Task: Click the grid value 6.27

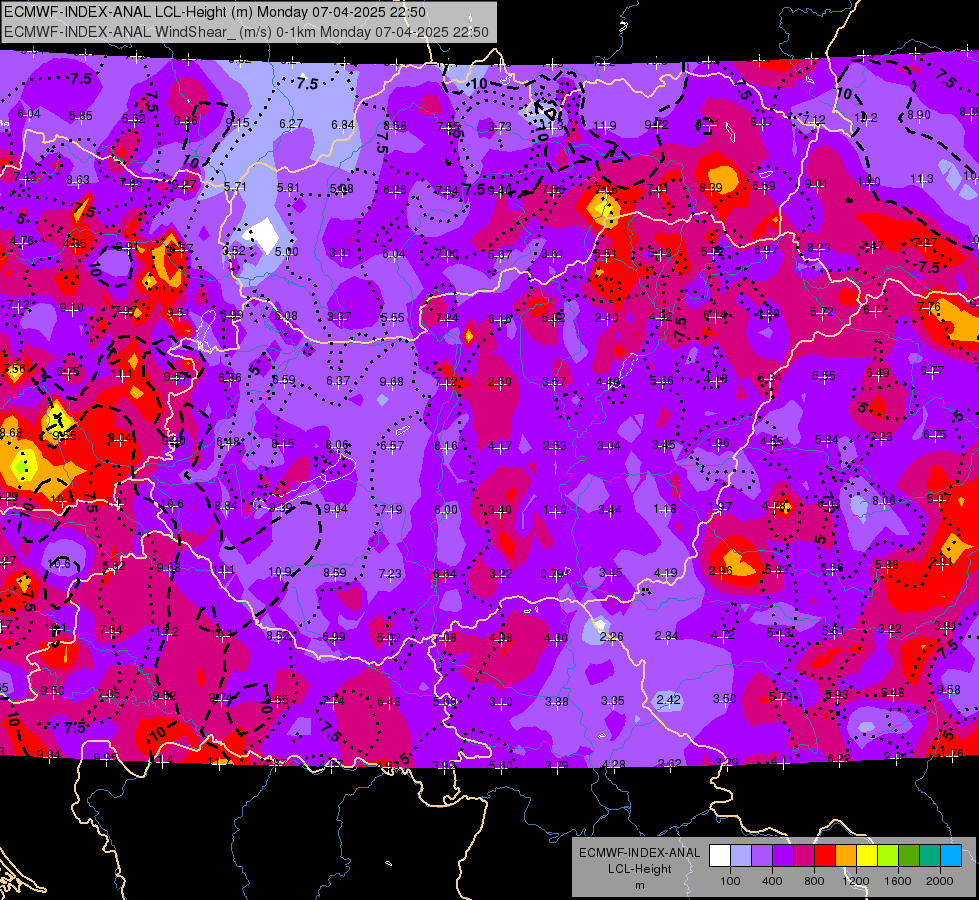Action: 291,124
